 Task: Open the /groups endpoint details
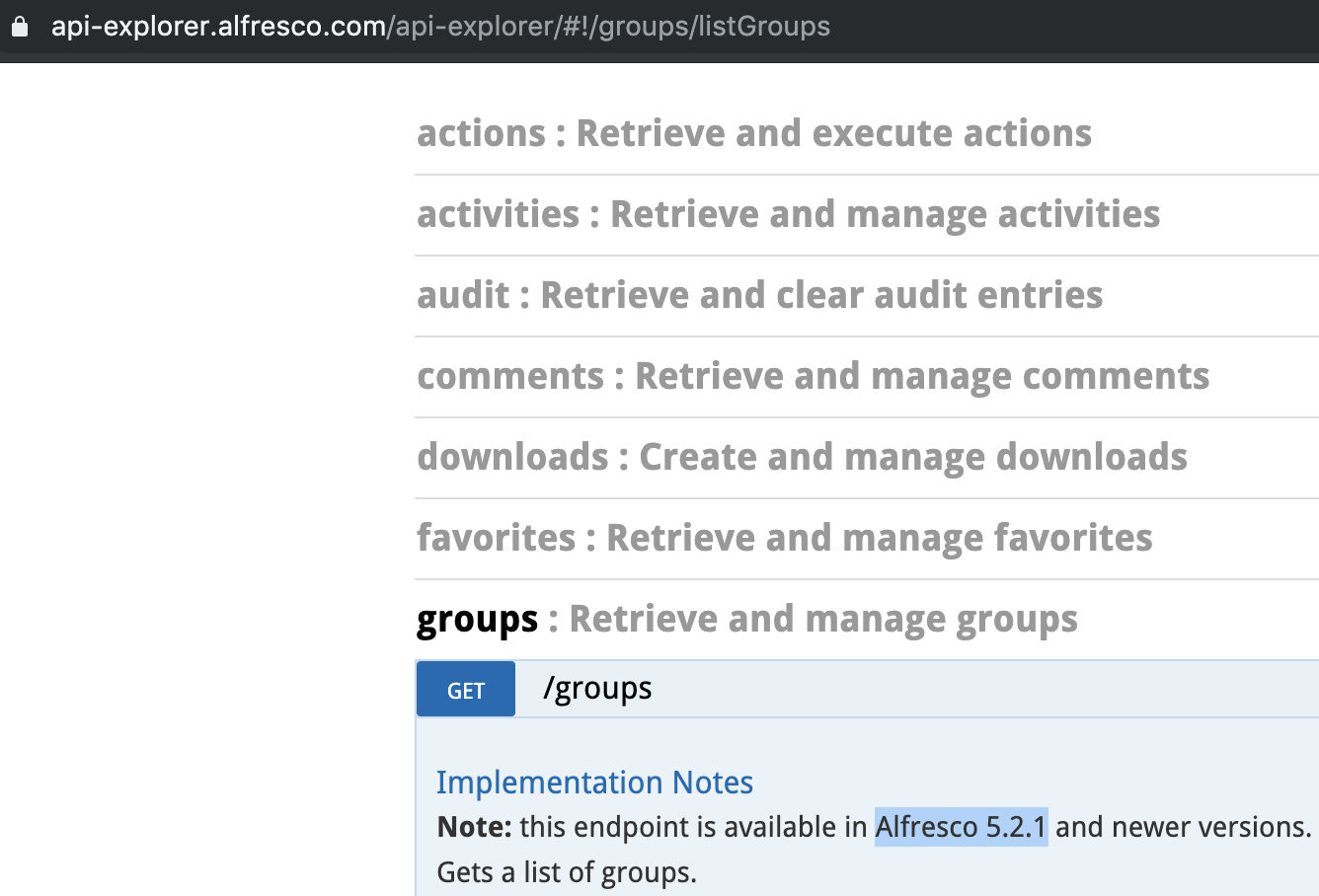596,688
